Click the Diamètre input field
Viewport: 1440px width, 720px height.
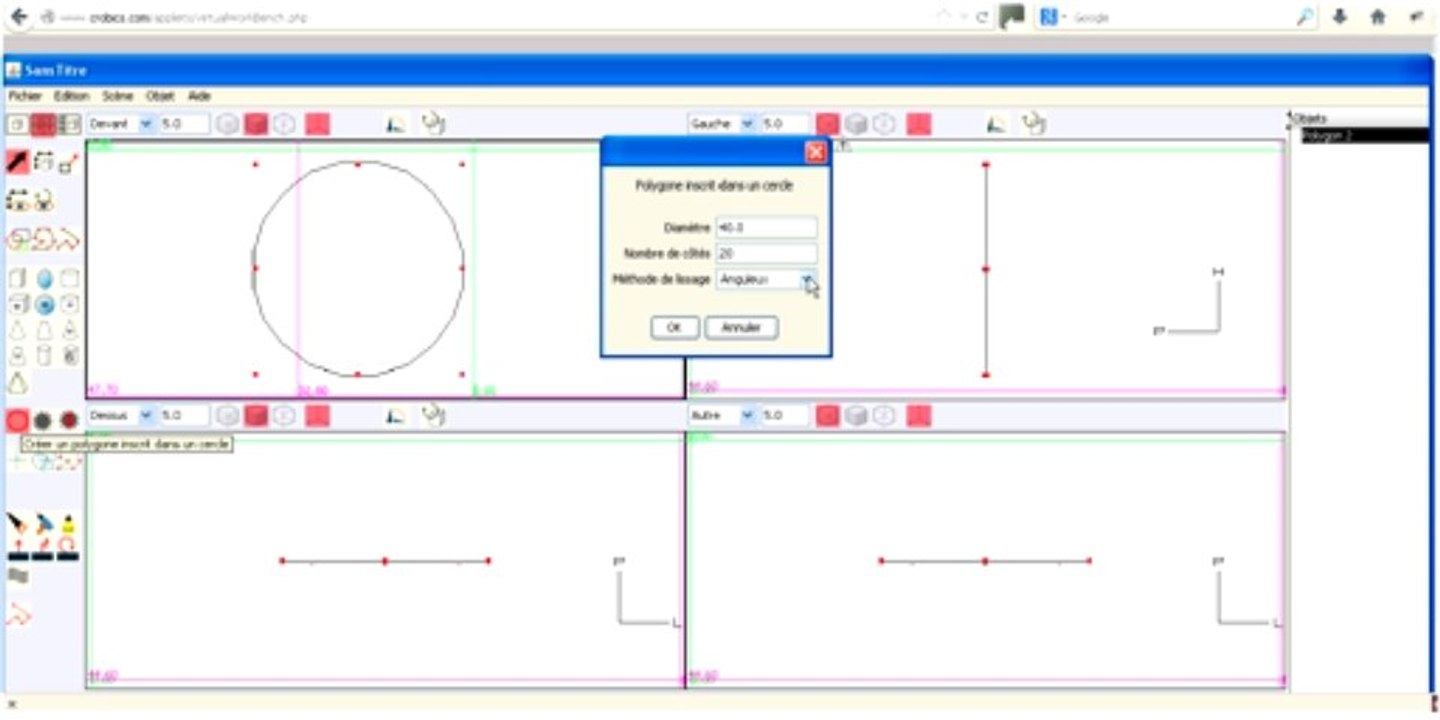pos(766,228)
